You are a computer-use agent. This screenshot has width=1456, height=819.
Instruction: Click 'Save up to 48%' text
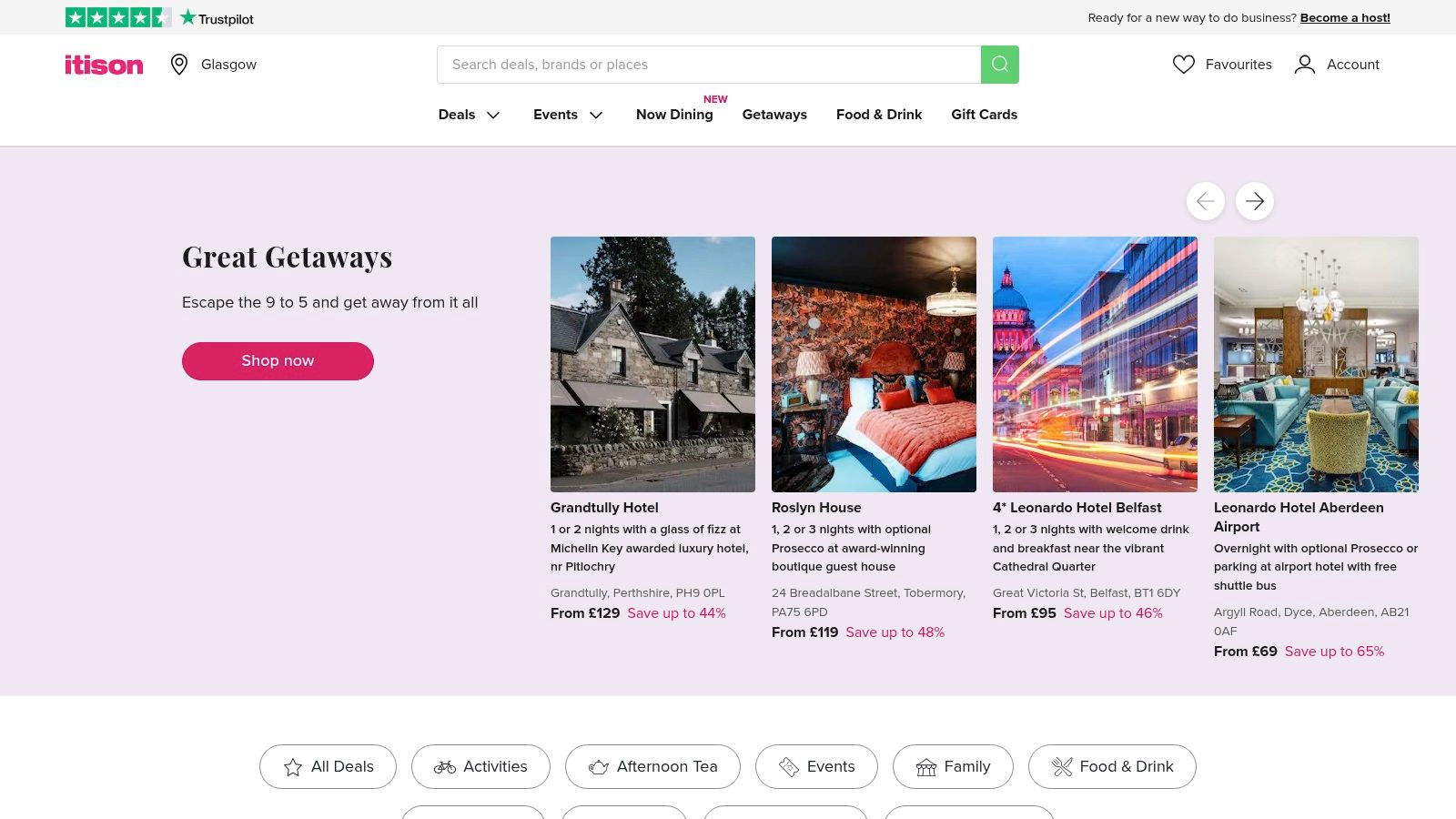pos(895,632)
